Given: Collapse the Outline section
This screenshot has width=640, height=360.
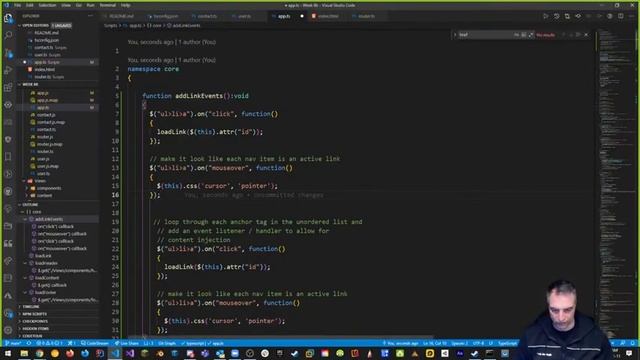Looking at the screenshot, I should click(58, 204).
